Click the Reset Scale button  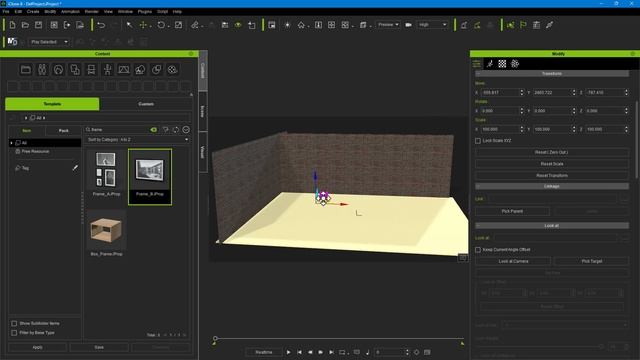552,164
